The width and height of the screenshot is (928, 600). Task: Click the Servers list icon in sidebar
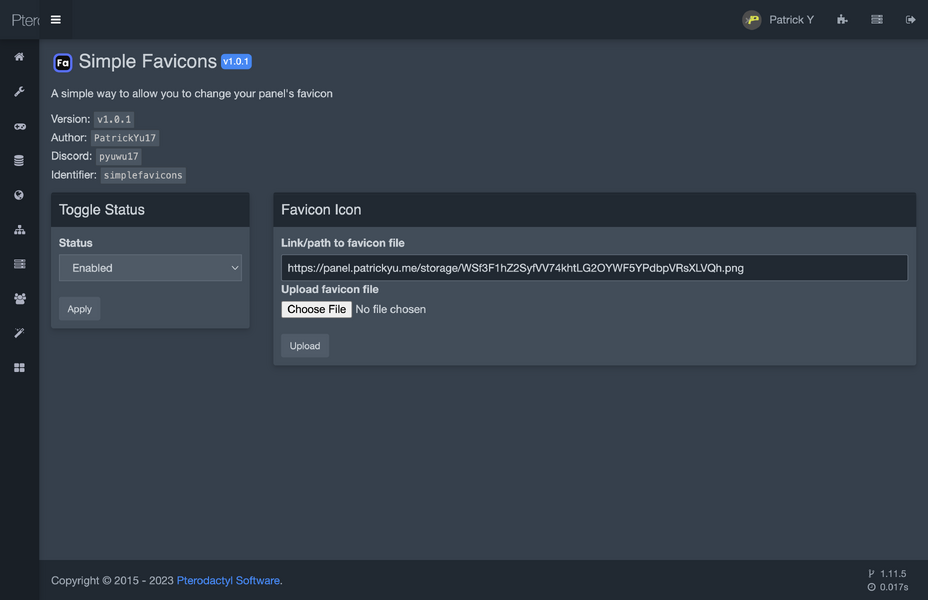pos(19,263)
